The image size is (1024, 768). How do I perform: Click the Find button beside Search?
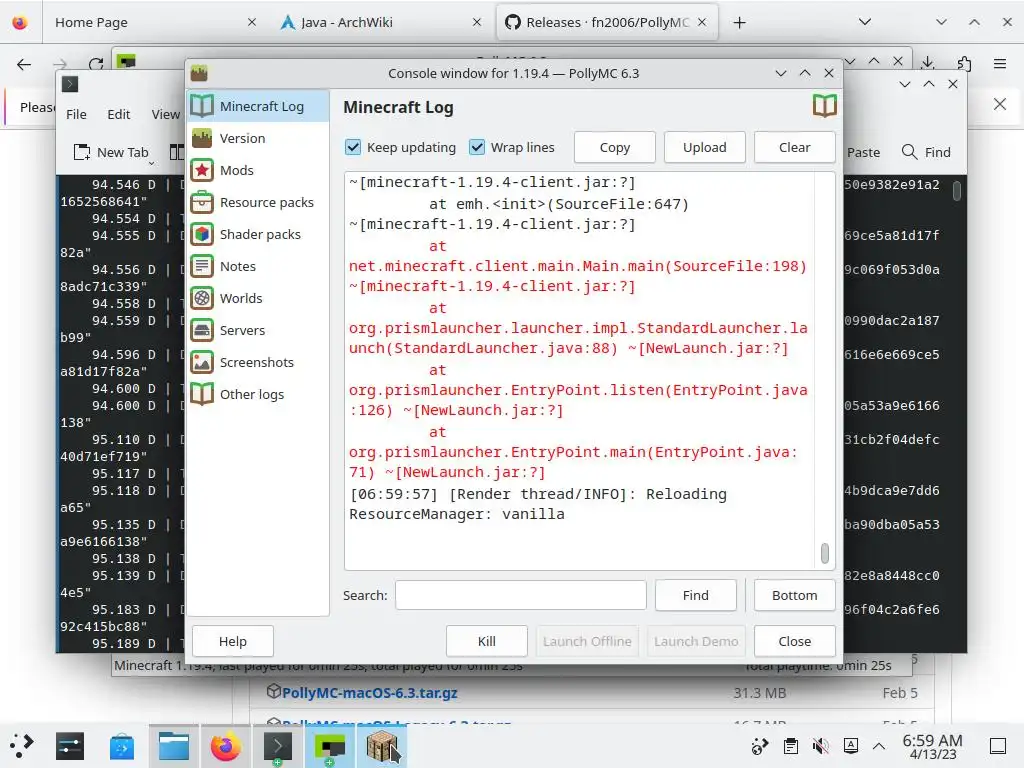coord(696,596)
